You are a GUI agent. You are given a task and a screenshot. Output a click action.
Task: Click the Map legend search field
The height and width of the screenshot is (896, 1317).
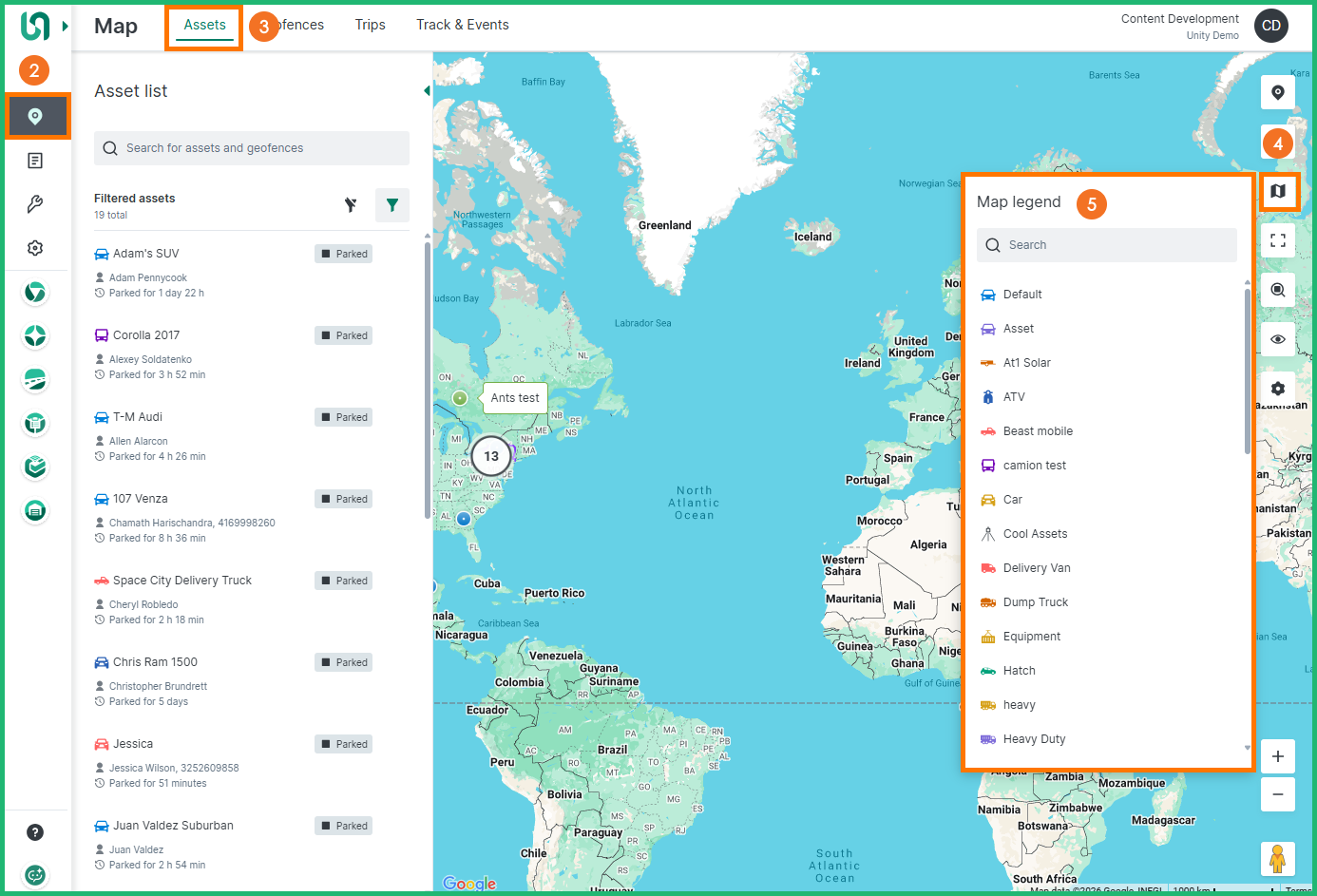(x=1107, y=245)
